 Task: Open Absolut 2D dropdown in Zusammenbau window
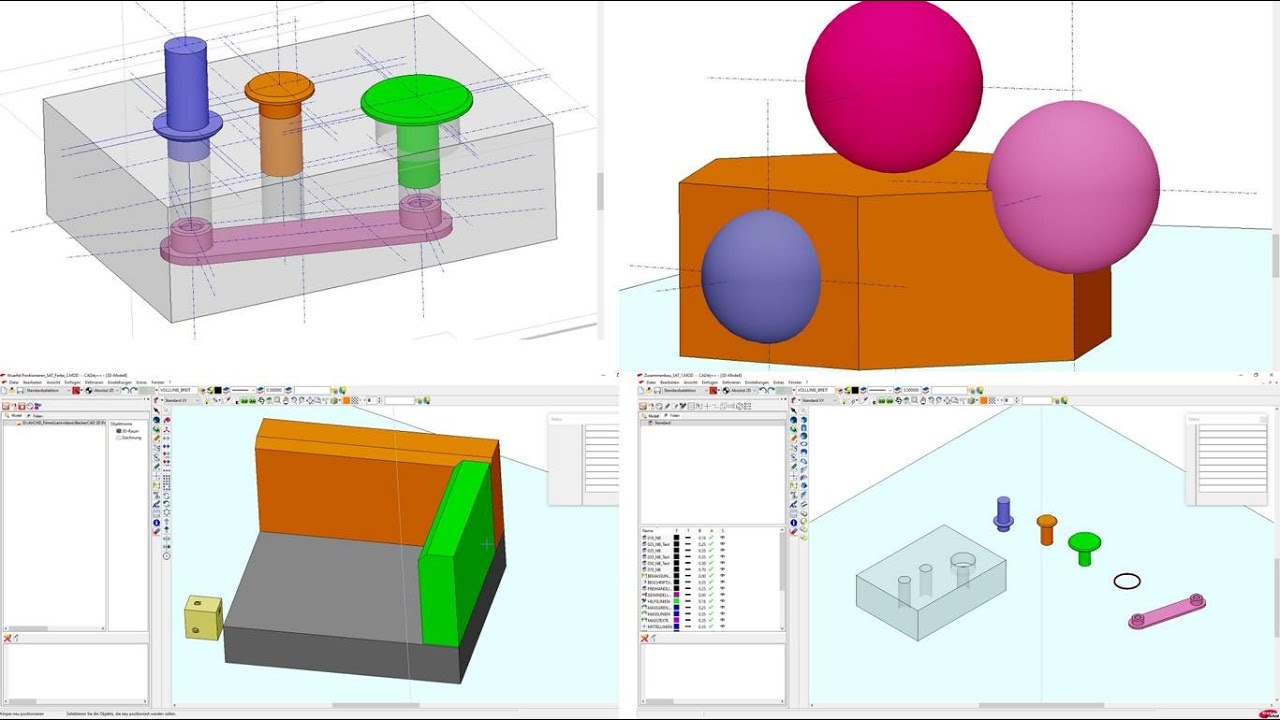pos(743,390)
